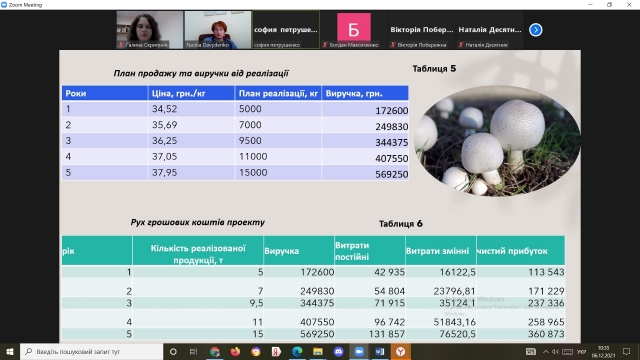Select Вікторія Побережна participant tile
This screenshot has height=360, width=640.
[x=422, y=30]
